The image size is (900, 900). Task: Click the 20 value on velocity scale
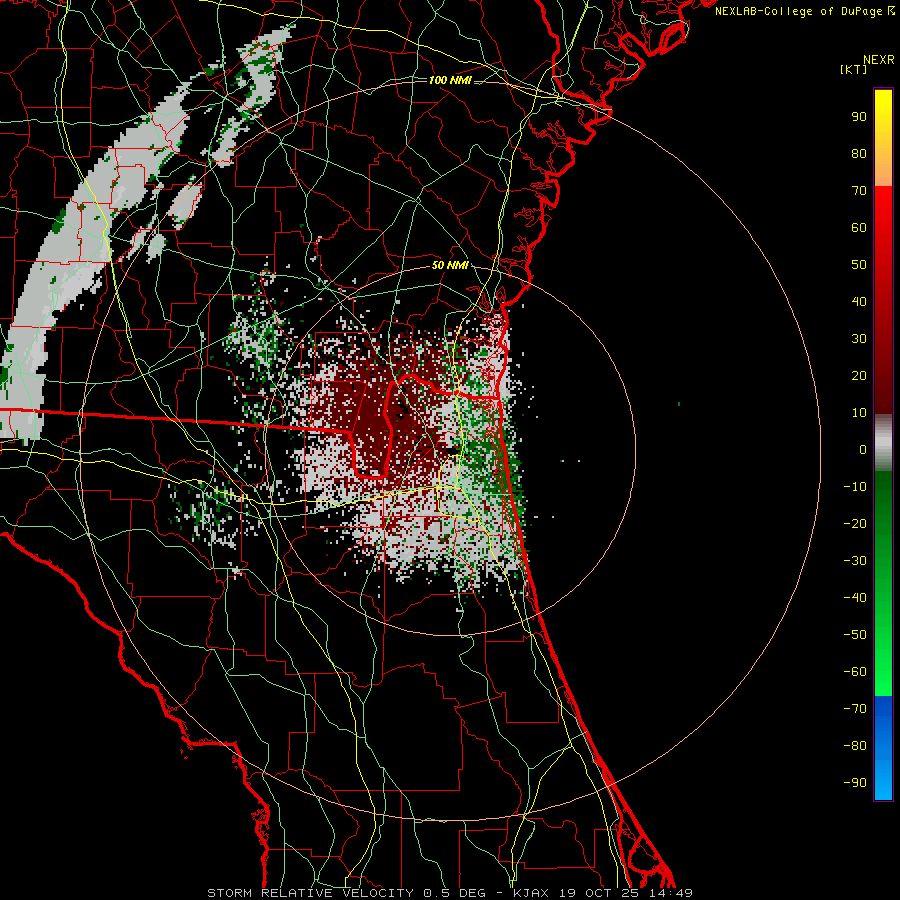point(859,375)
